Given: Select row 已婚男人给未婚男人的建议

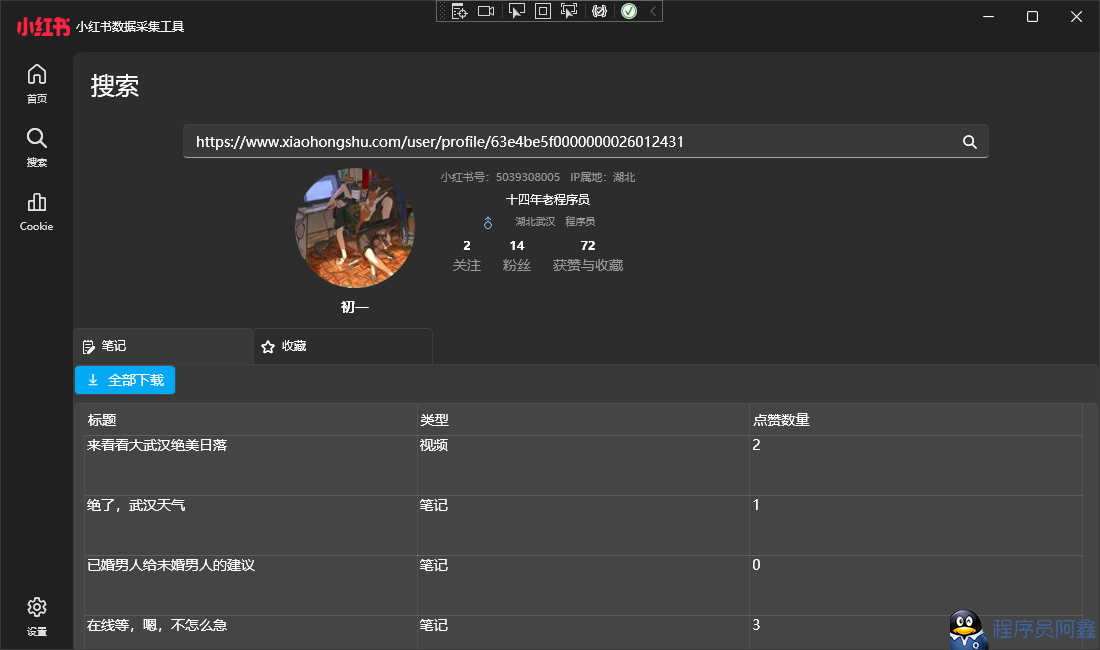Looking at the screenshot, I should coord(583,586).
